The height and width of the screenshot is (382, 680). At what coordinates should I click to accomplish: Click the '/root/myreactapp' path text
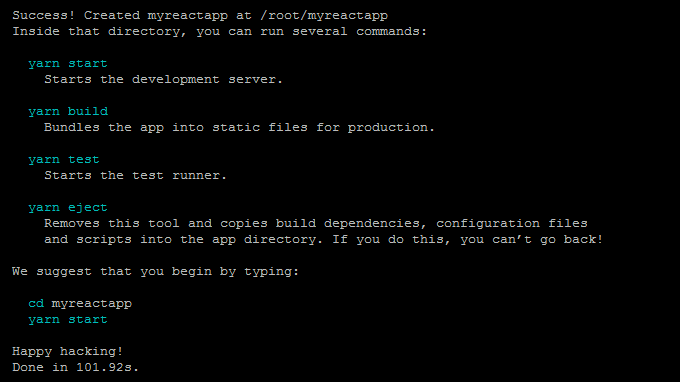point(324,16)
